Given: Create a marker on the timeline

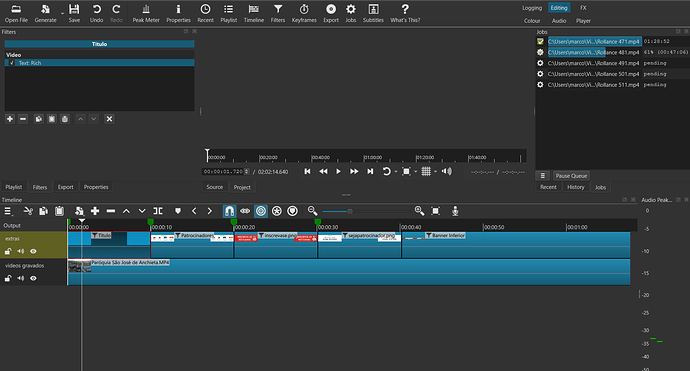Looking at the screenshot, I should point(178,211).
